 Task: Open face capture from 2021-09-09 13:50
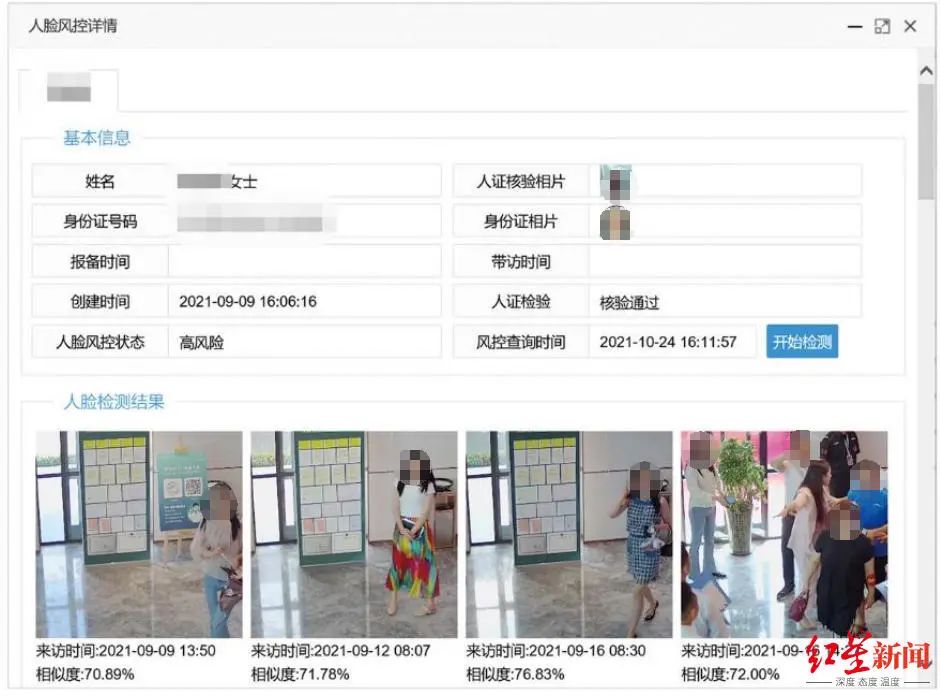(x=139, y=534)
